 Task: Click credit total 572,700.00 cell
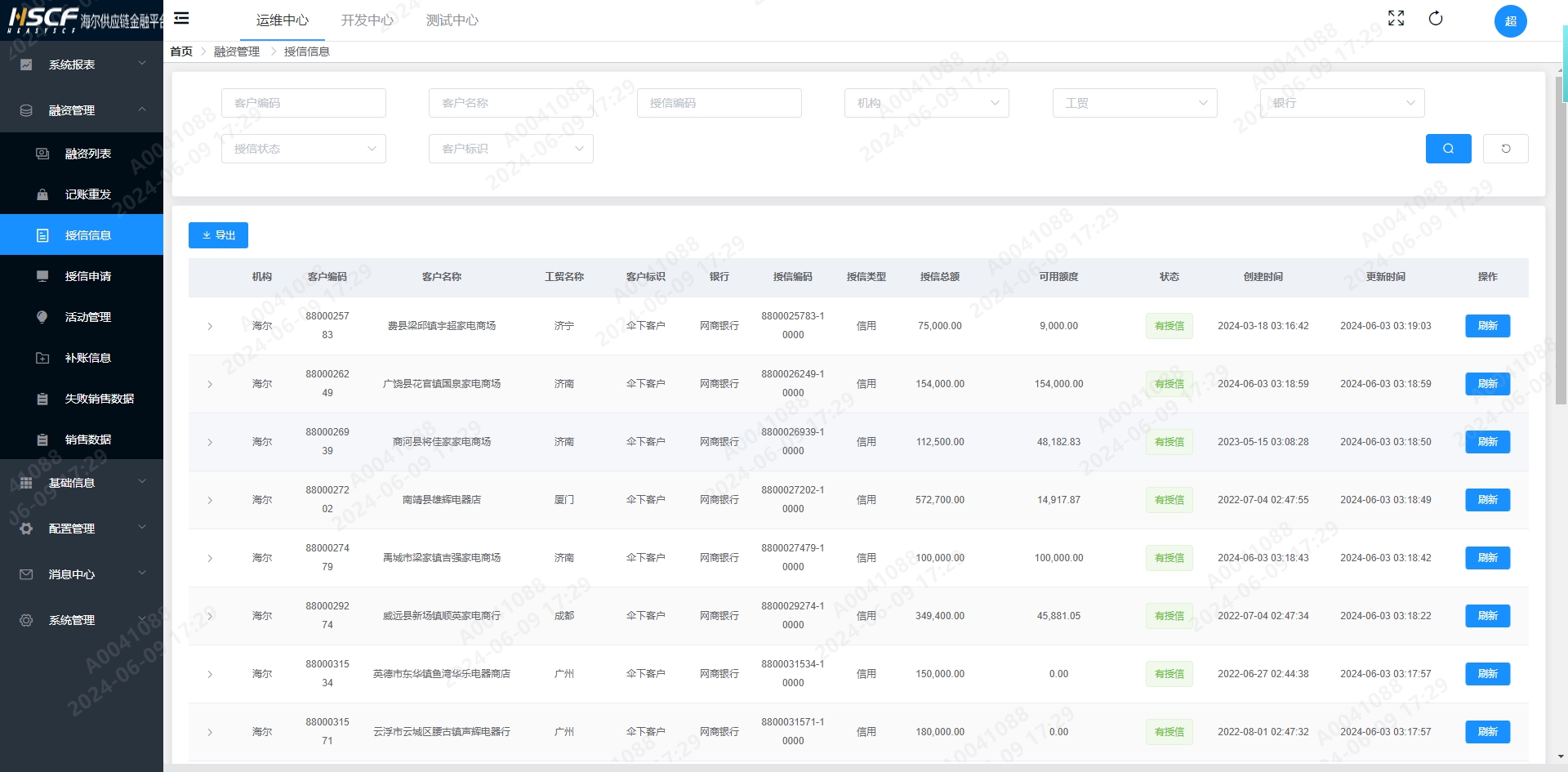click(x=940, y=500)
